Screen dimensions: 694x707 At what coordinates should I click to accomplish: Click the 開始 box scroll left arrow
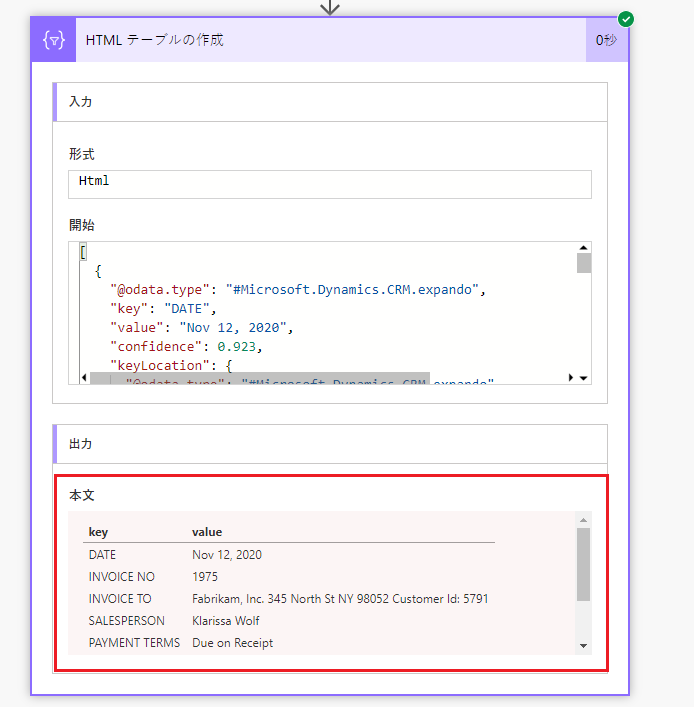tap(84, 377)
